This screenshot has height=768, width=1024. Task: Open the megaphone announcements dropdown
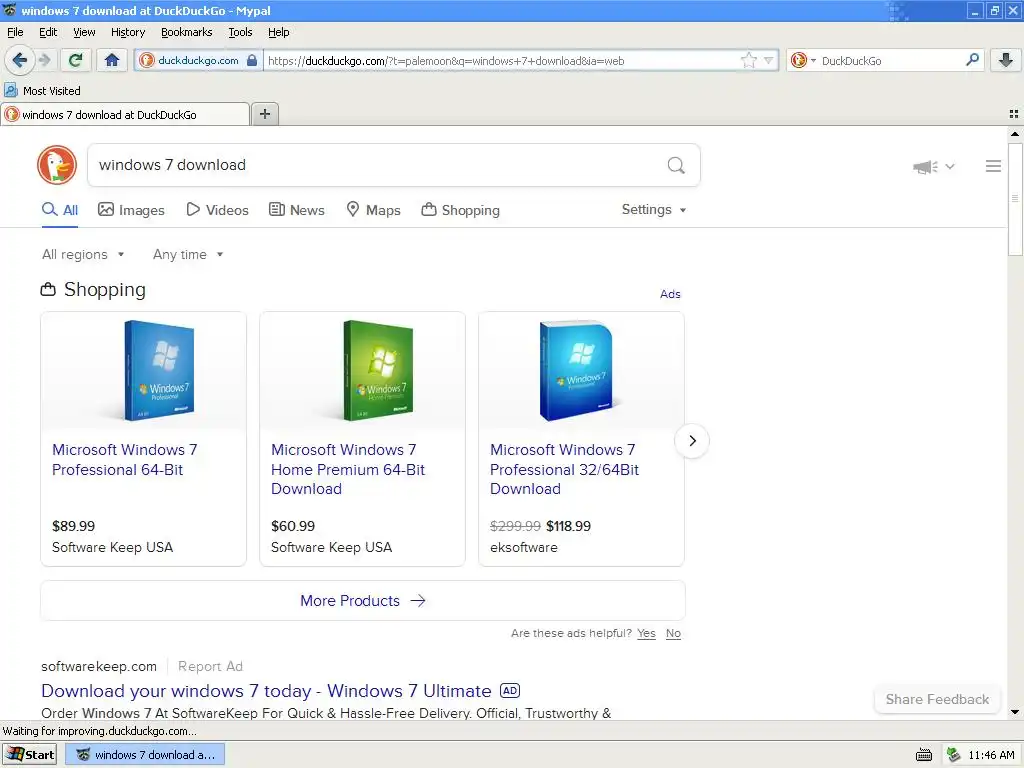tap(933, 167)
